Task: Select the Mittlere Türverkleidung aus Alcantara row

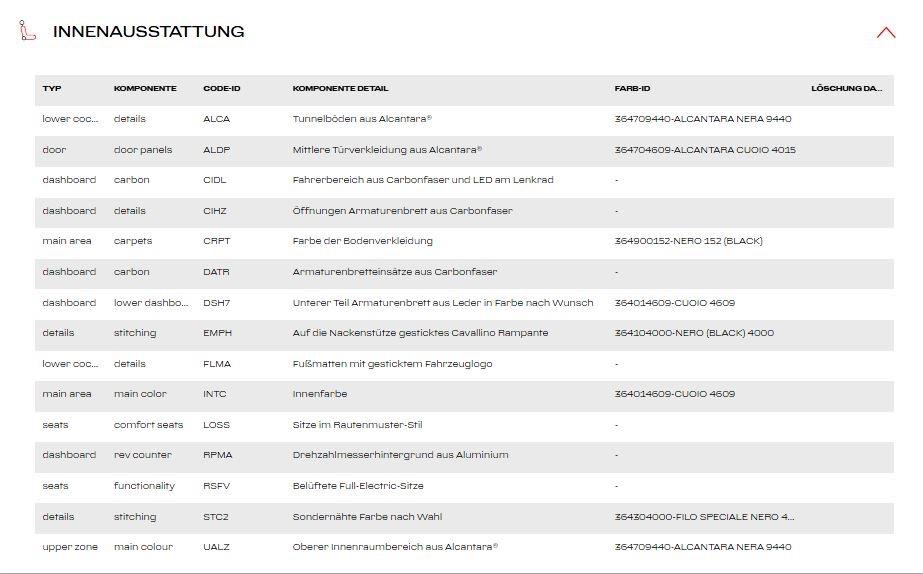Action: [x=387, y=150]
